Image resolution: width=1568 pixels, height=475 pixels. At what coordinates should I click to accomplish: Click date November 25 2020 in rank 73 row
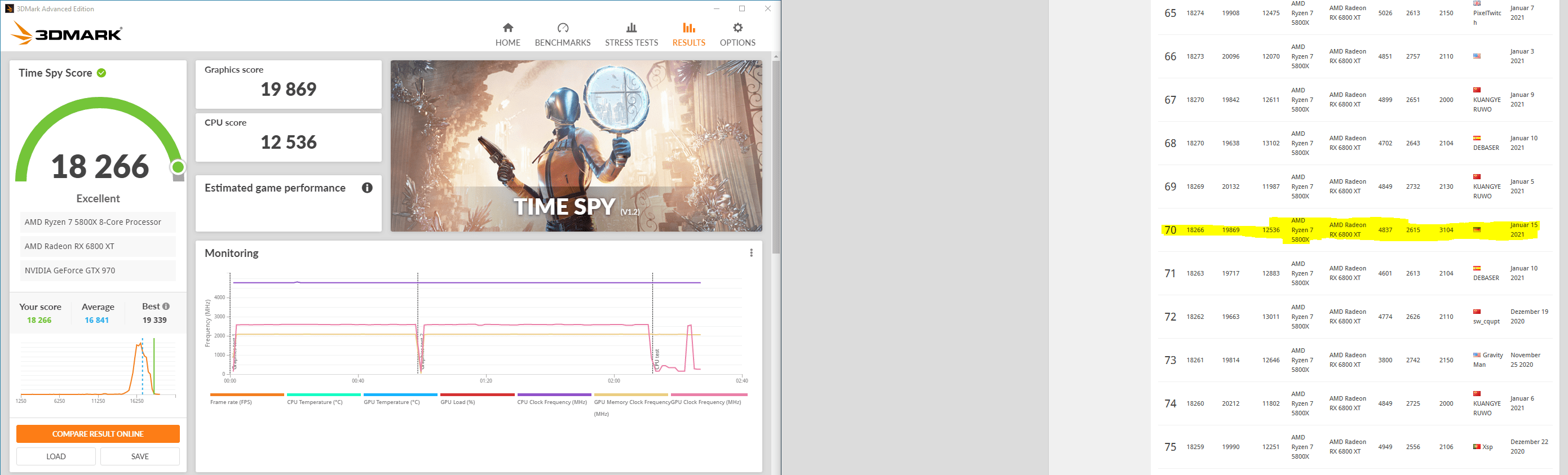[x=1525, y=360]
